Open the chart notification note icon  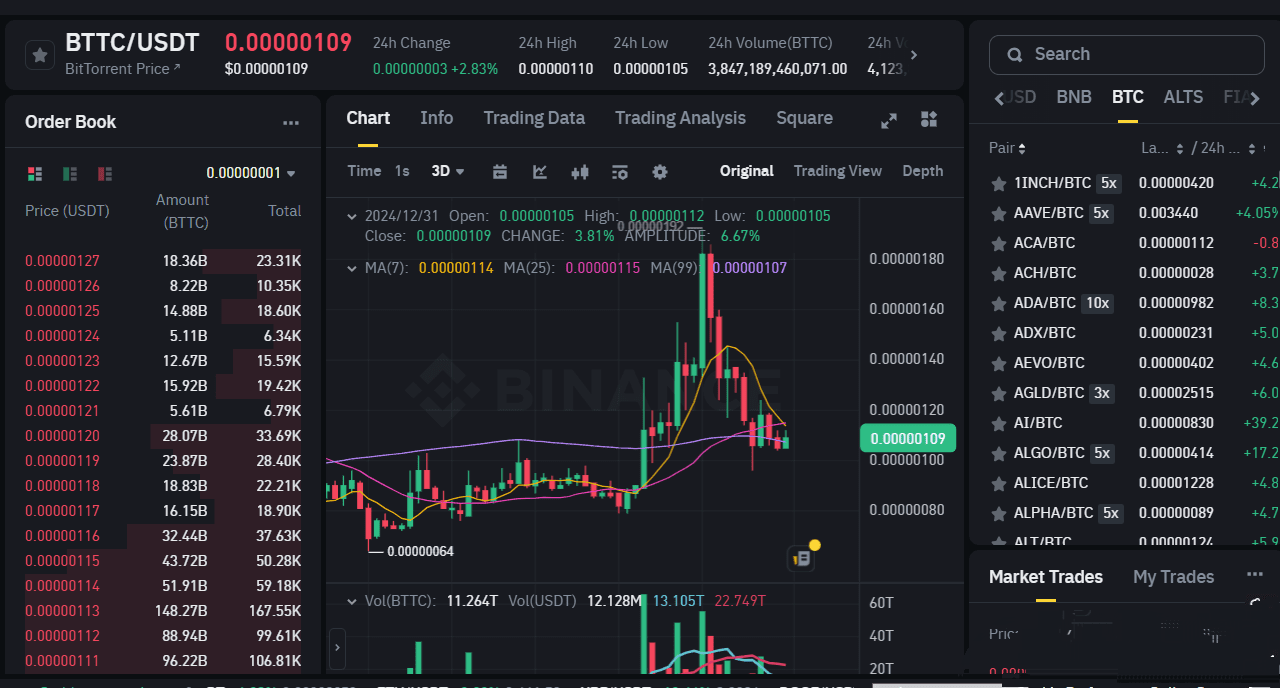point(803,558)
